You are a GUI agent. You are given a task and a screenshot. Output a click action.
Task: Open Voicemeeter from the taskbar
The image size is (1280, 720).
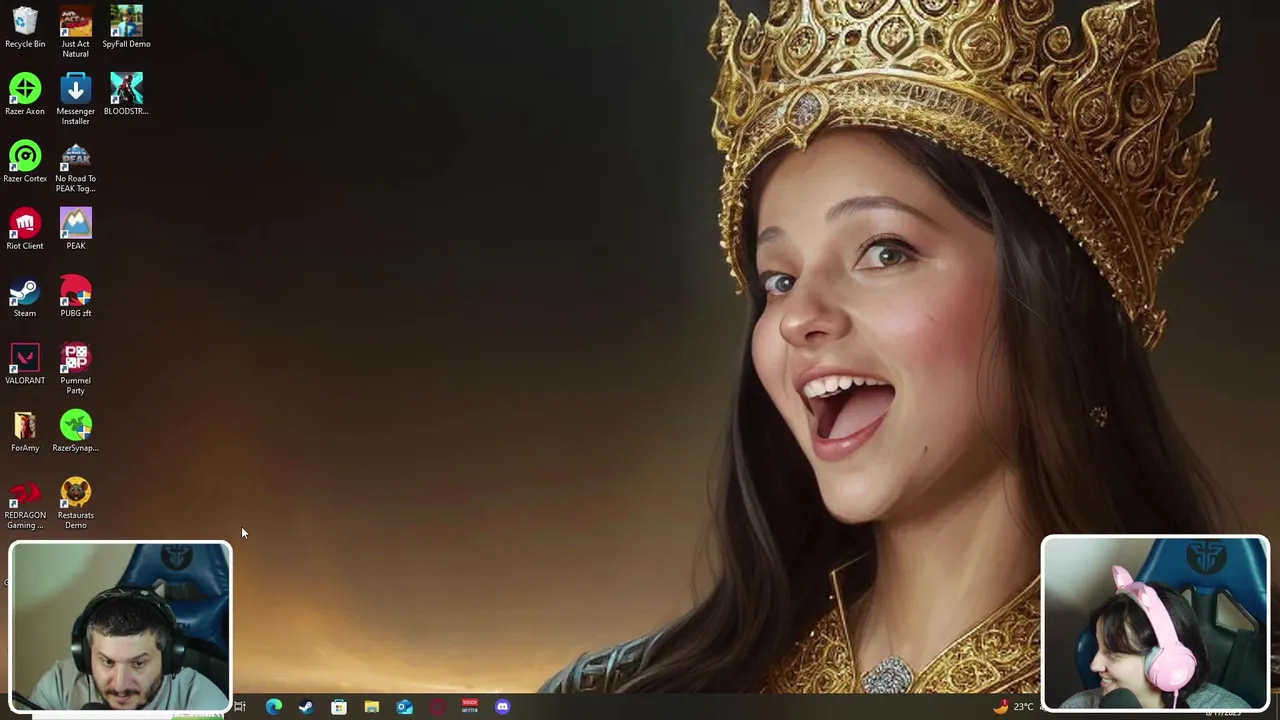point(470,707)
